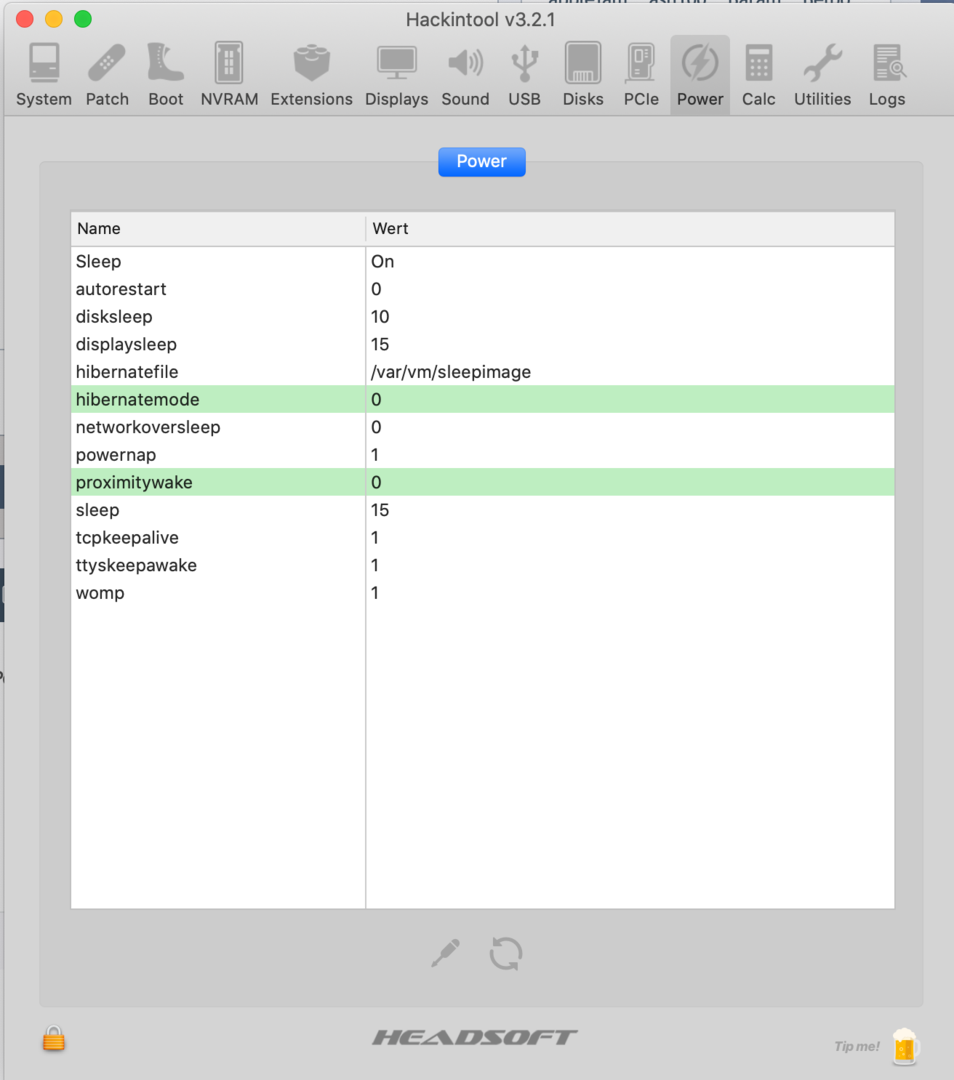Open the Calc section
Image resolution: width=954 pixels, height=1080 pixels.
759,75
